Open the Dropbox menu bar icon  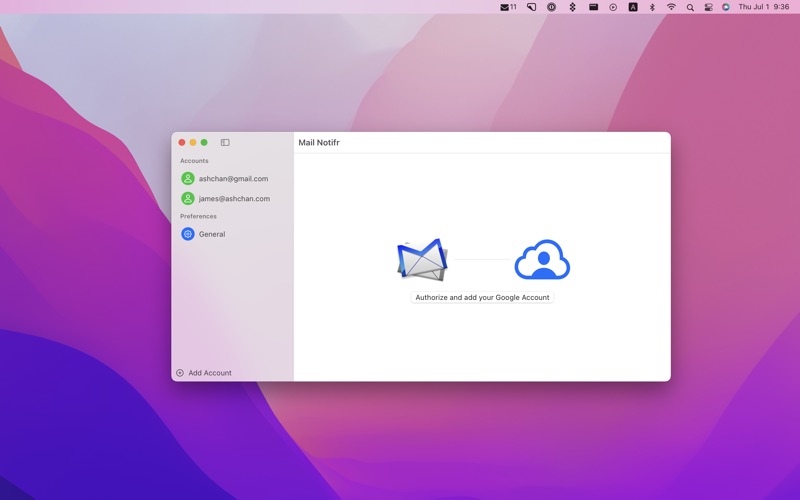click(x=572, y=7)
